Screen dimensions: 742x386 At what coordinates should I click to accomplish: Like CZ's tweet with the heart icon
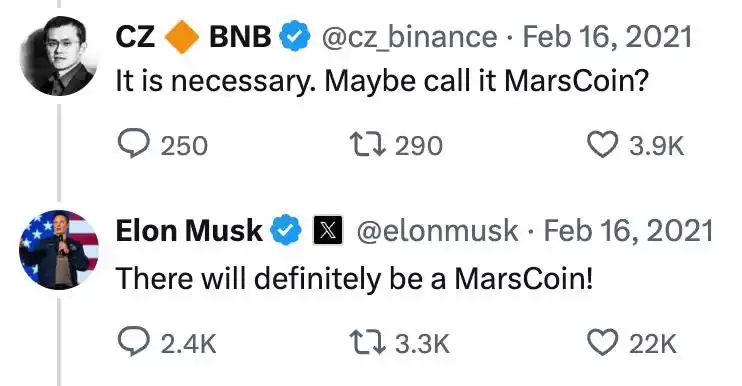(x=602, y=144)
